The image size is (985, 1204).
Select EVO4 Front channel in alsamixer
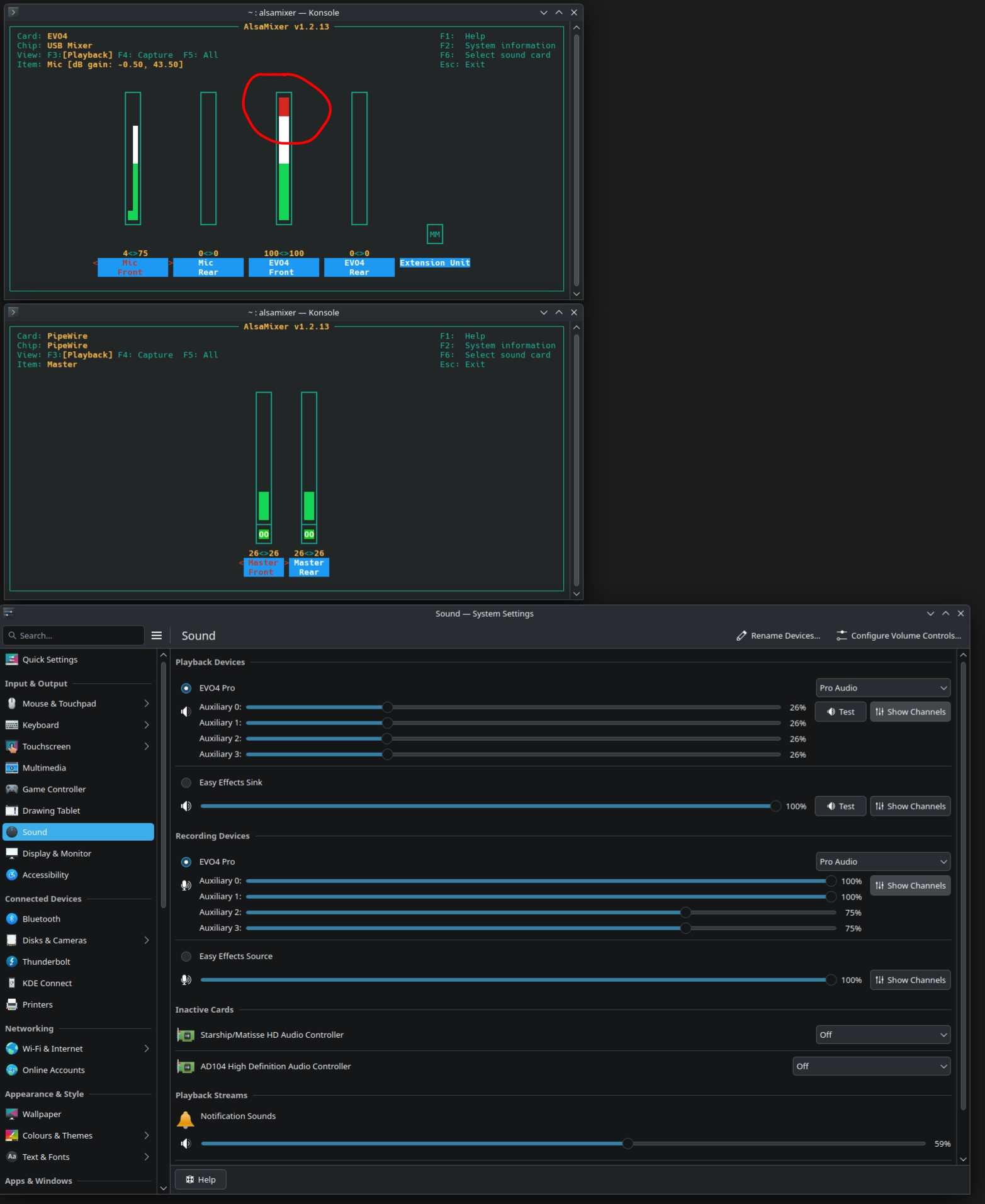(284, 267)
